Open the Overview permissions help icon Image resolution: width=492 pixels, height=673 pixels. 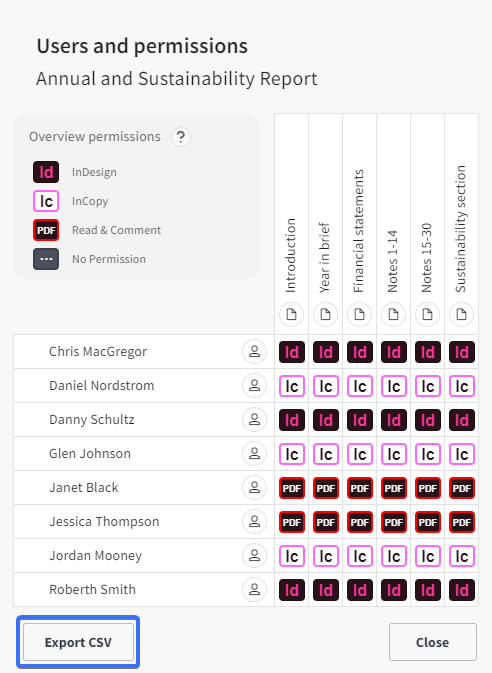click(181, 137)
